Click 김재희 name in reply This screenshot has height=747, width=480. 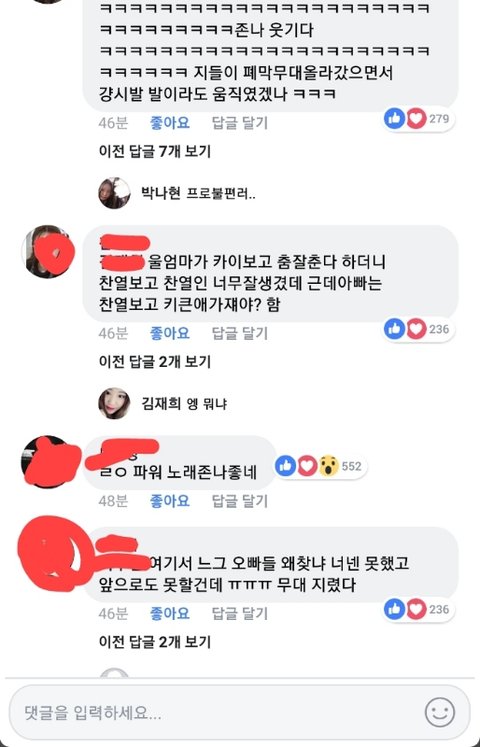(x=160, y=404)
